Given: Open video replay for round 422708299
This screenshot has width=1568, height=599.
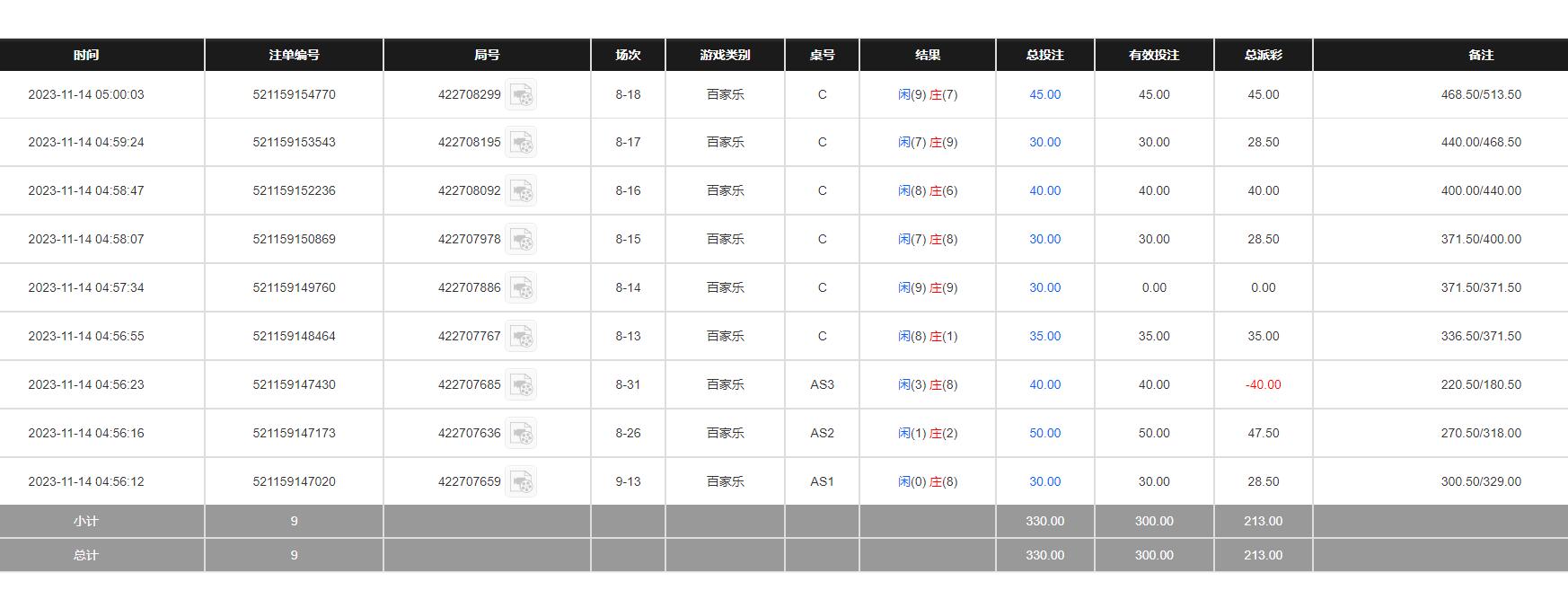Looking at the screenshot, I should pos(521,94).
